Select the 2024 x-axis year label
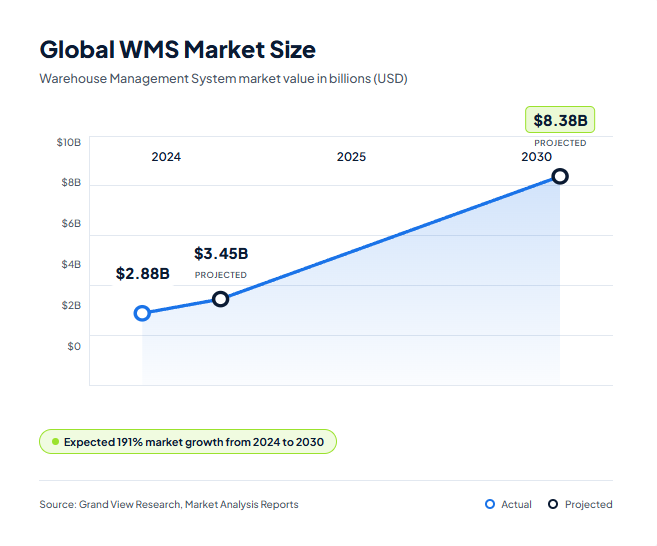 point(166,157)
